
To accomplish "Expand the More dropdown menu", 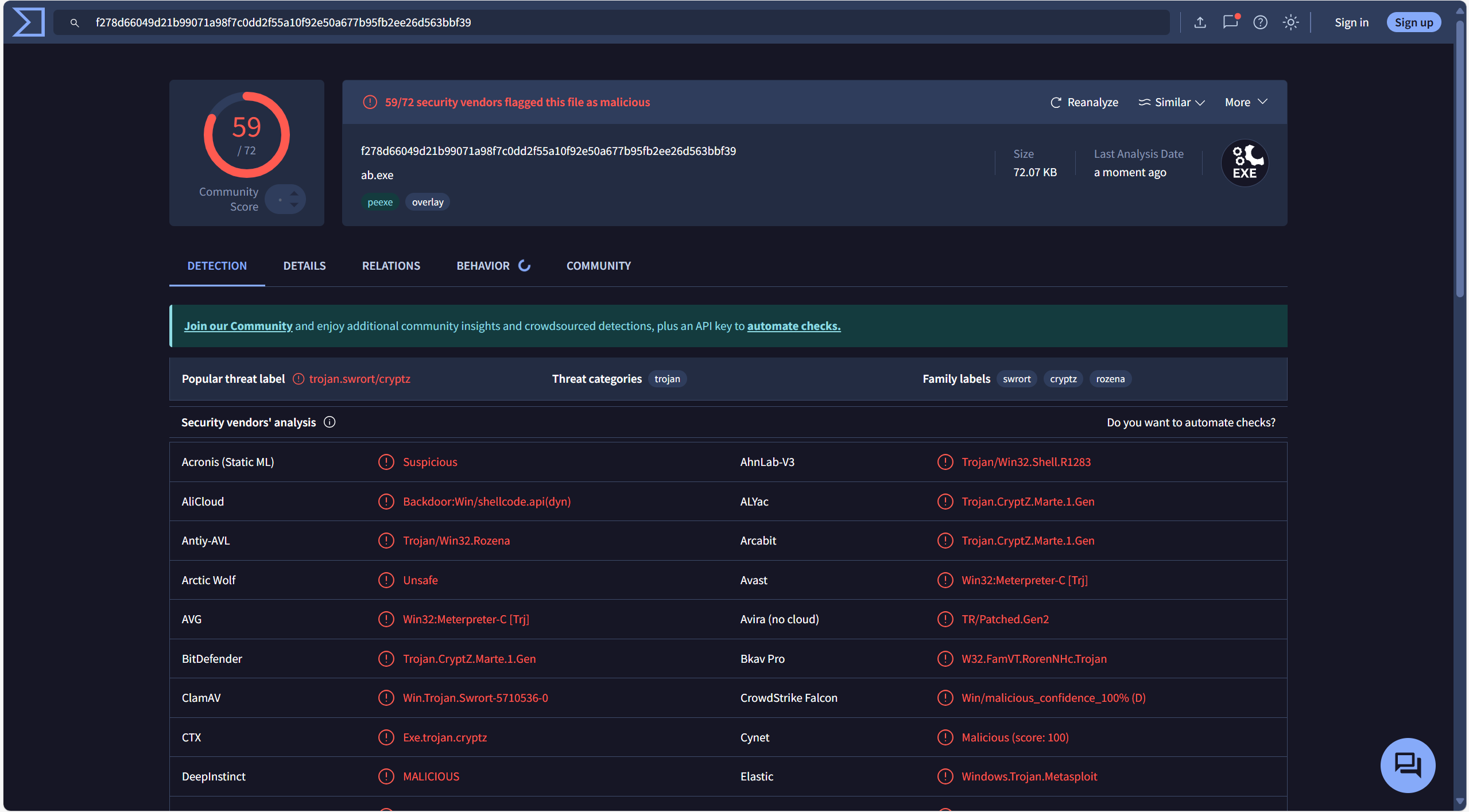I will pos(1245,102).
